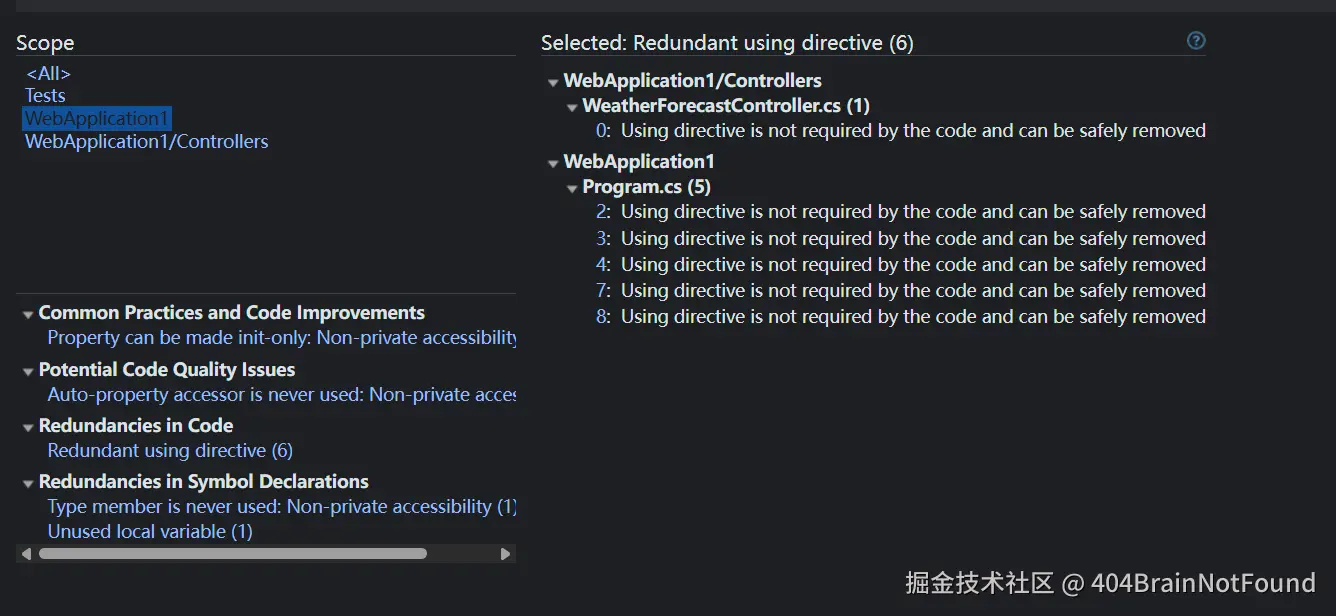
Task: Open Type member is never used issue
Action: tap(280, 507)
